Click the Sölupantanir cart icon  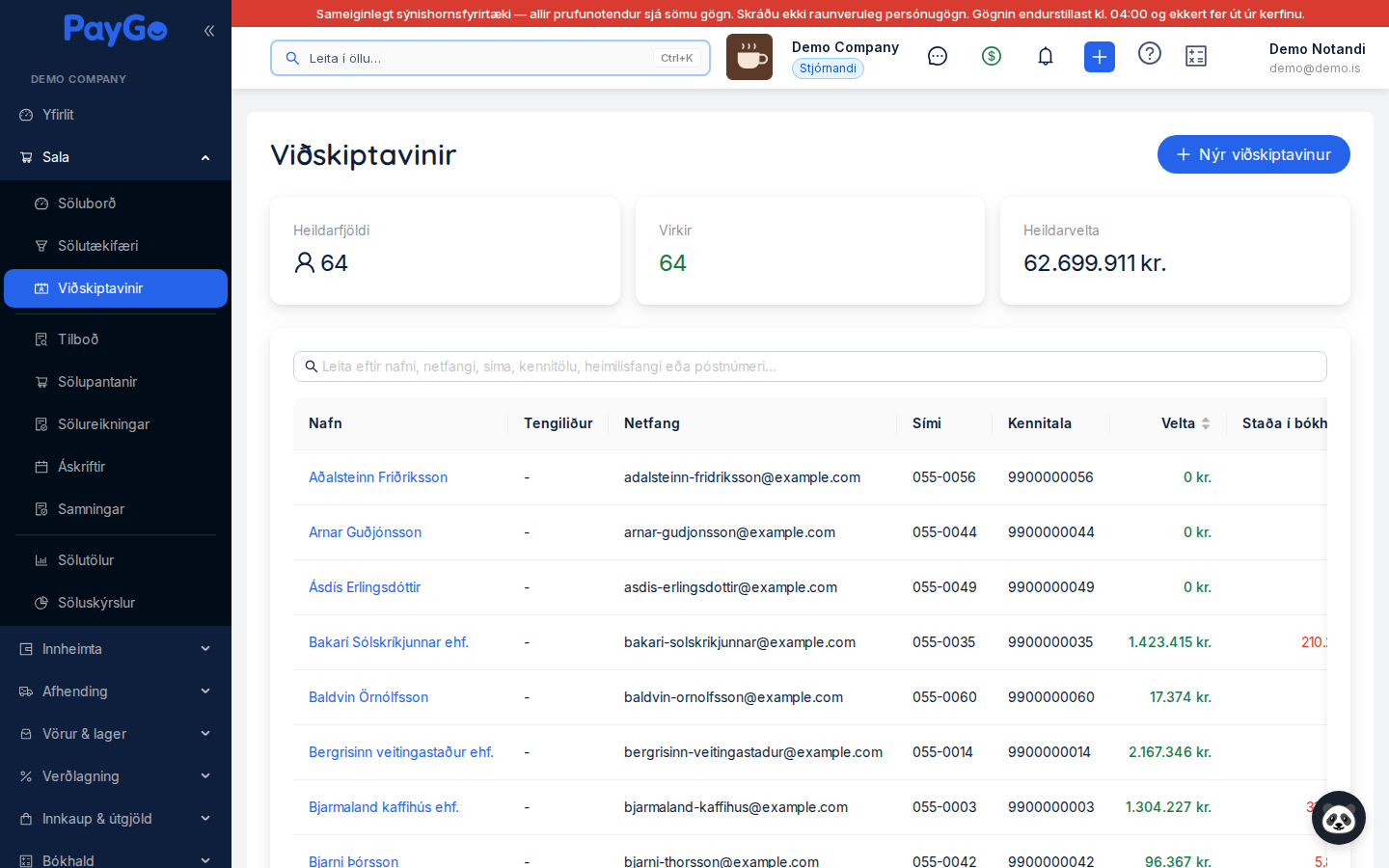(x=41, y=382)
